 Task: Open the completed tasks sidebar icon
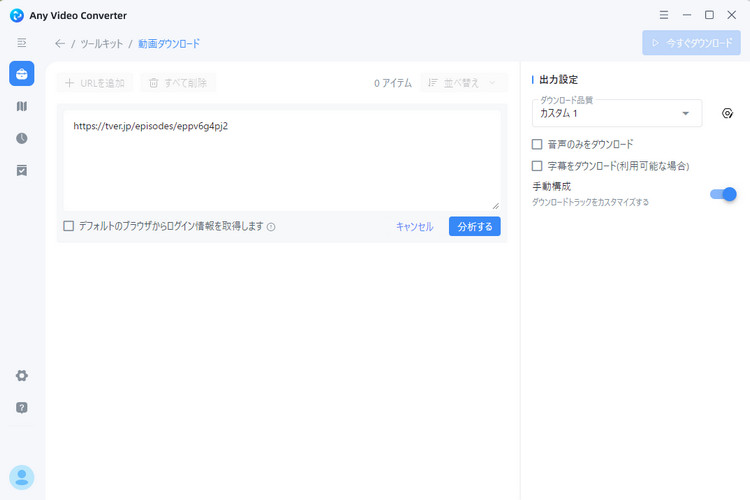coord(22,170)
